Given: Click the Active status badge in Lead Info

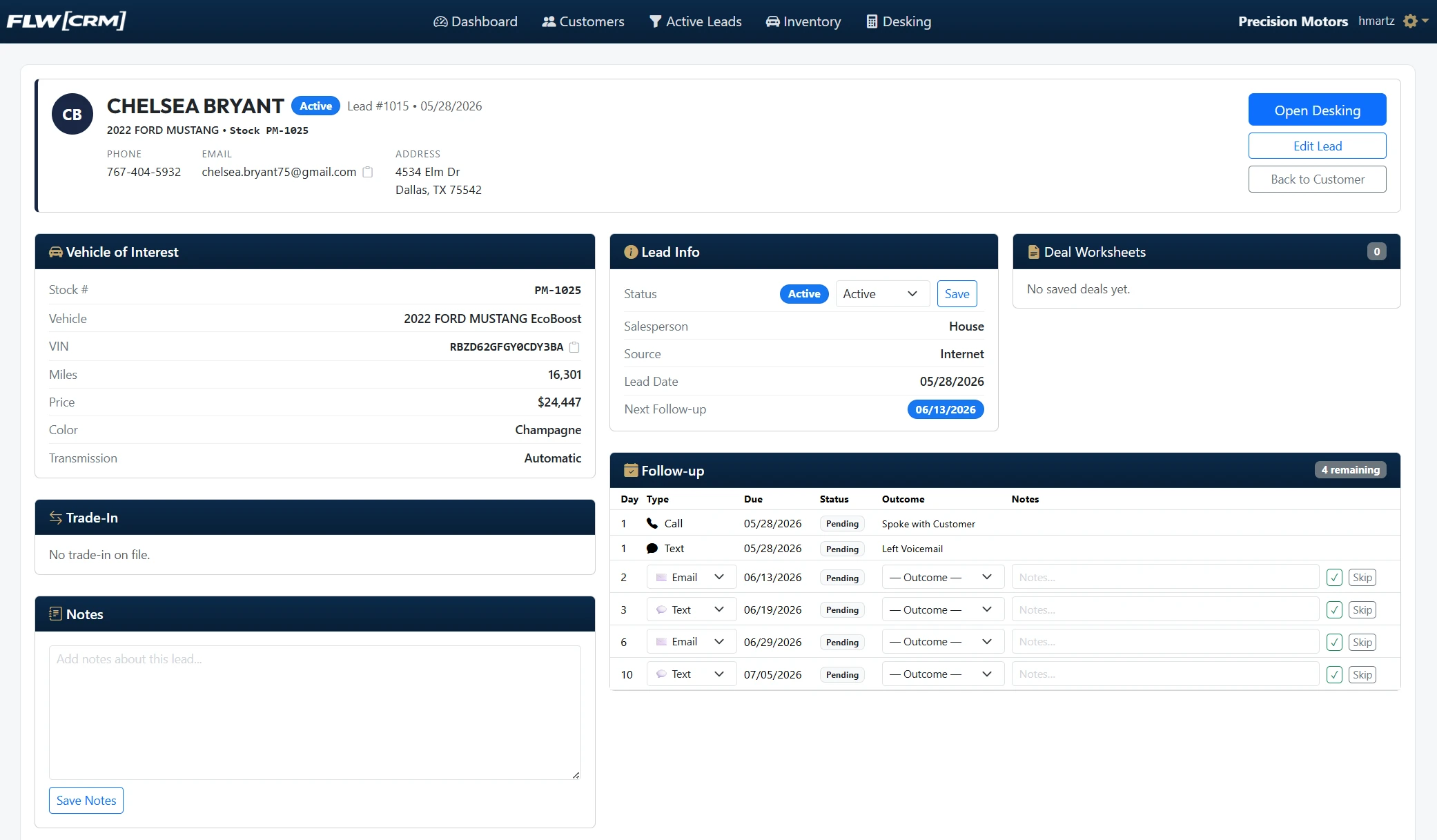Looking at the screenshot, I should (804, 294).
